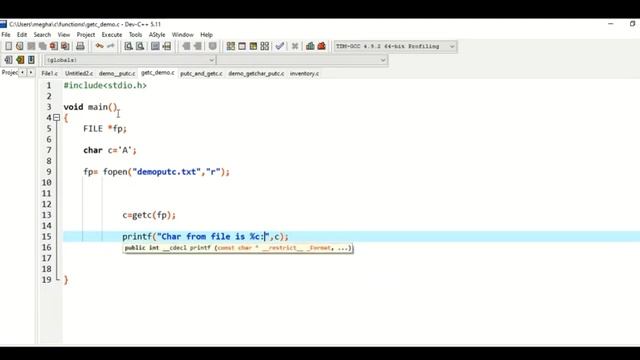Restore down the Dev-C++ window
The height and width of the screenshot is (360, 640).
pyautogui.click(x=632, y=24)
